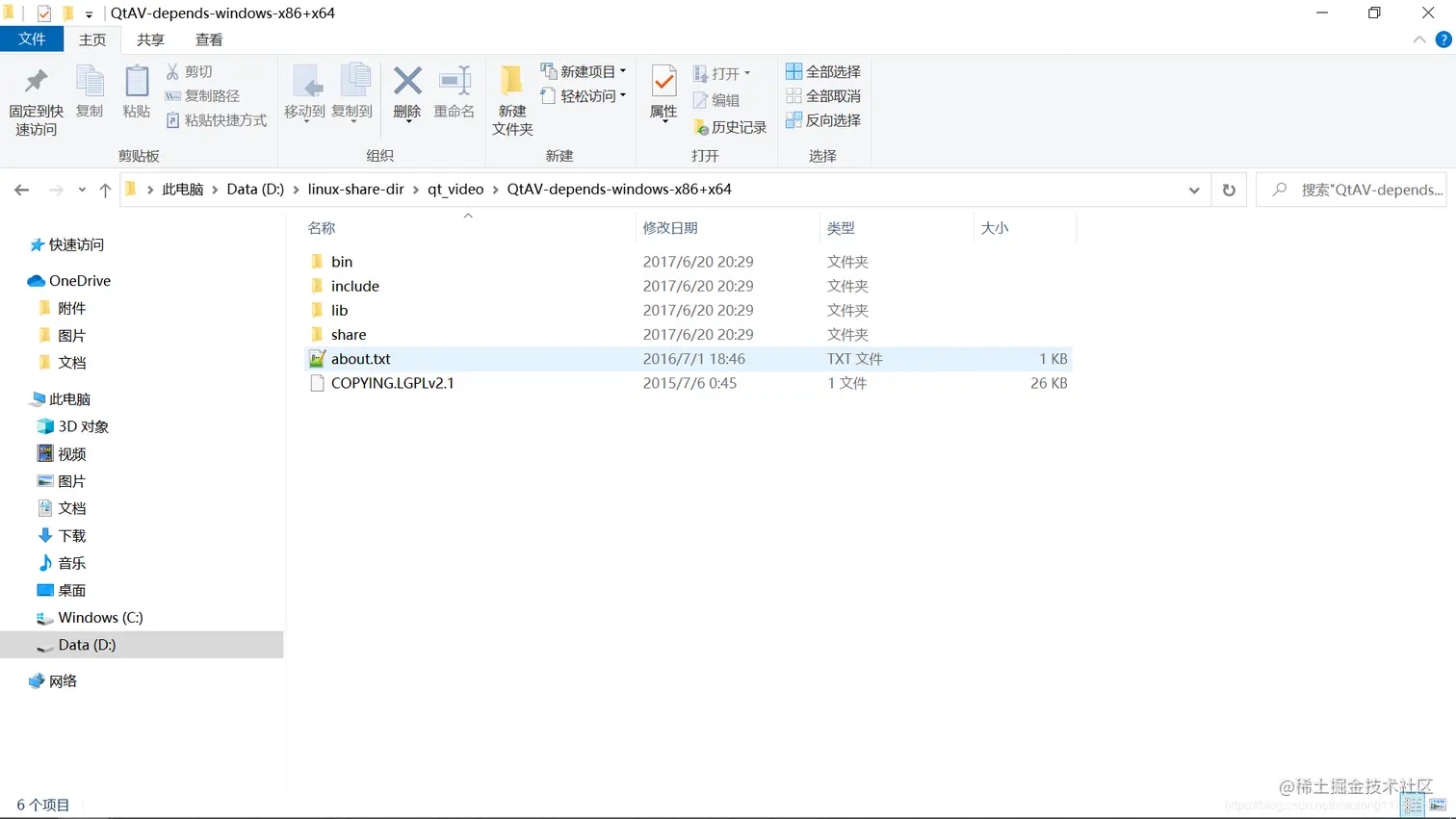Go up one folder level with the up arrow
This screenshot has width=1456, height=819.
point(105,190)
